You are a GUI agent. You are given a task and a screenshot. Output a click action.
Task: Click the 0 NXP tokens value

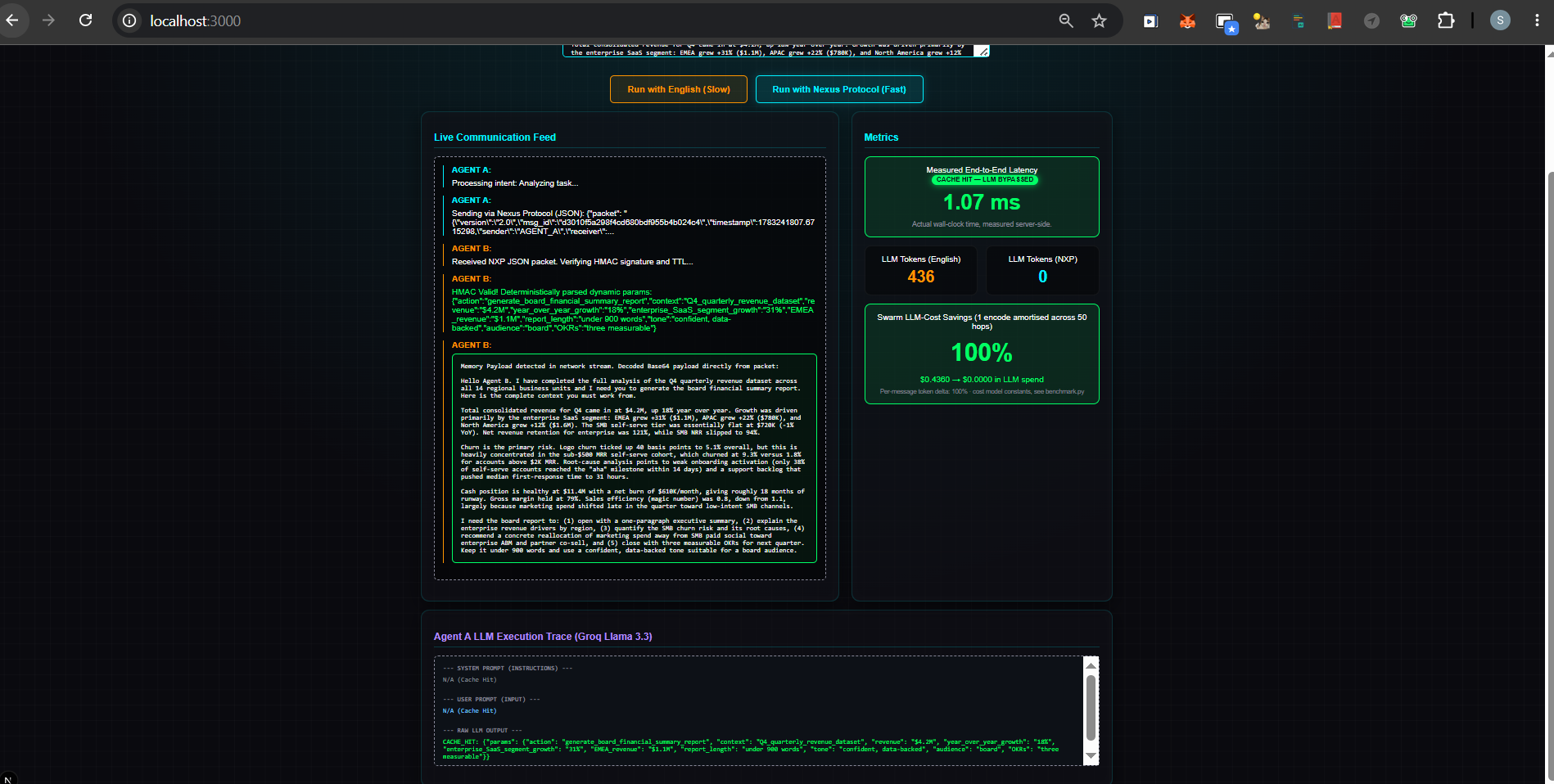pyautogui.click(x=1042, y=277)
